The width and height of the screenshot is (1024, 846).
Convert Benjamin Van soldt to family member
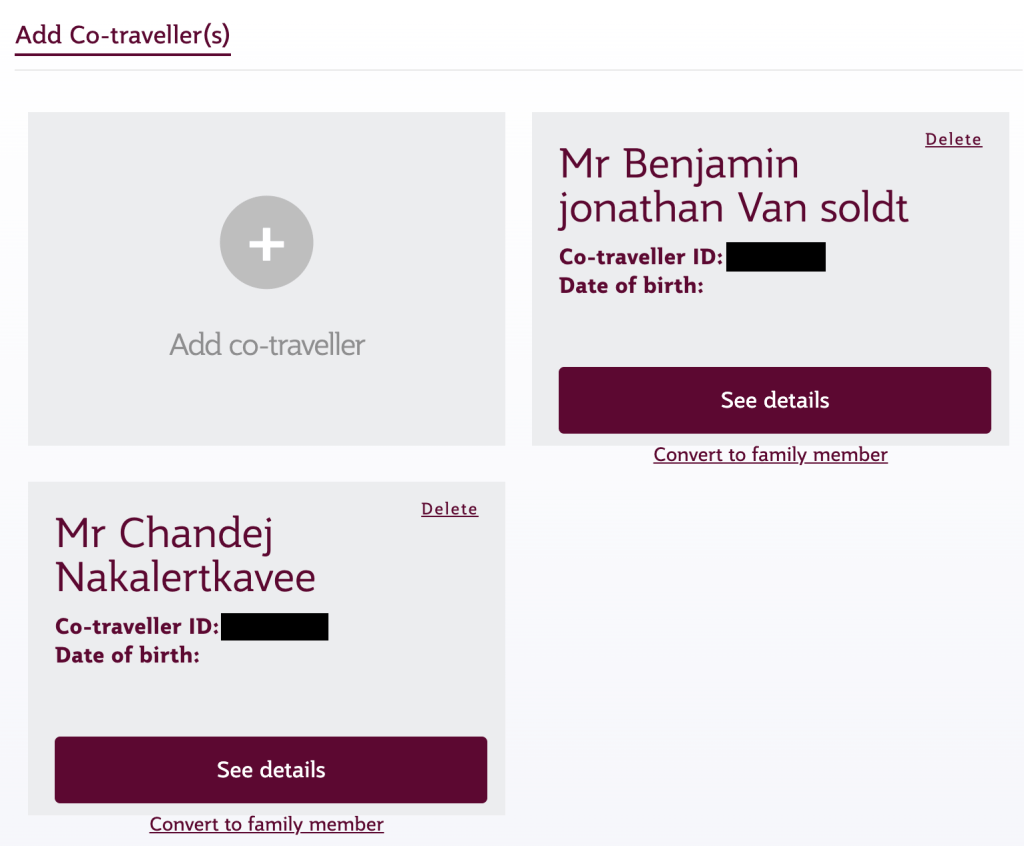[x=770, y=455]
